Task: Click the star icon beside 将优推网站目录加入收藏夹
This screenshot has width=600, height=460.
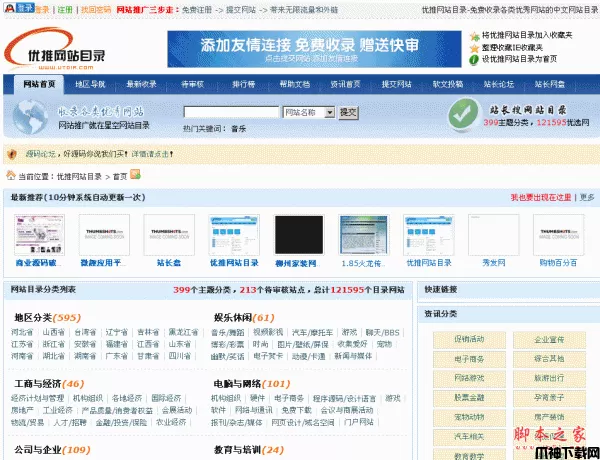Action: tap(474, 36)
